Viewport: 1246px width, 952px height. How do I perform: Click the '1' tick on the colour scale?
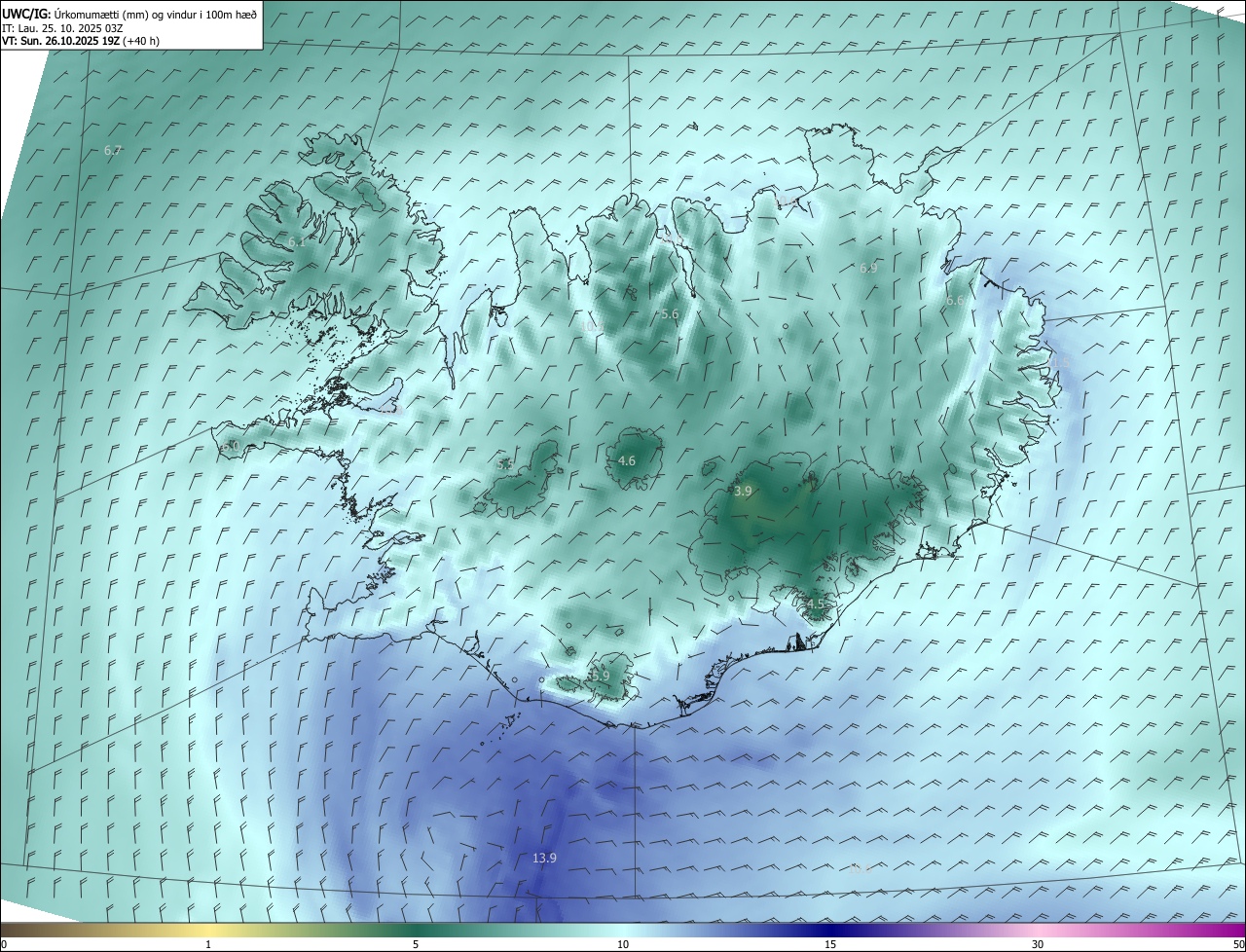(x=208, y=944)
